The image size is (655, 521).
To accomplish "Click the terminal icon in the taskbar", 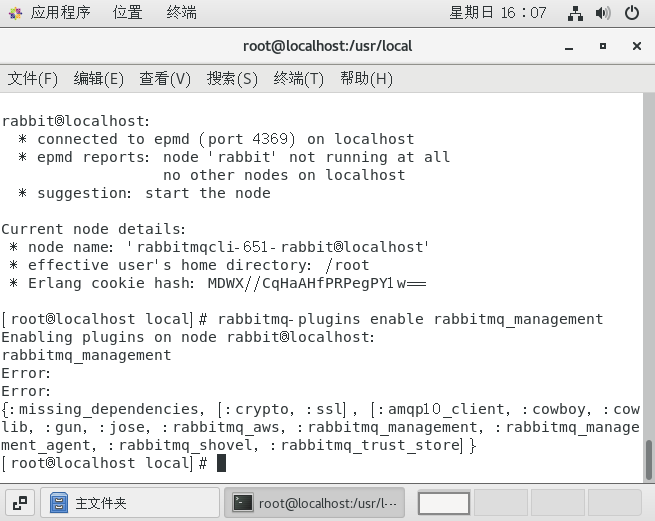I will point(243,503).
